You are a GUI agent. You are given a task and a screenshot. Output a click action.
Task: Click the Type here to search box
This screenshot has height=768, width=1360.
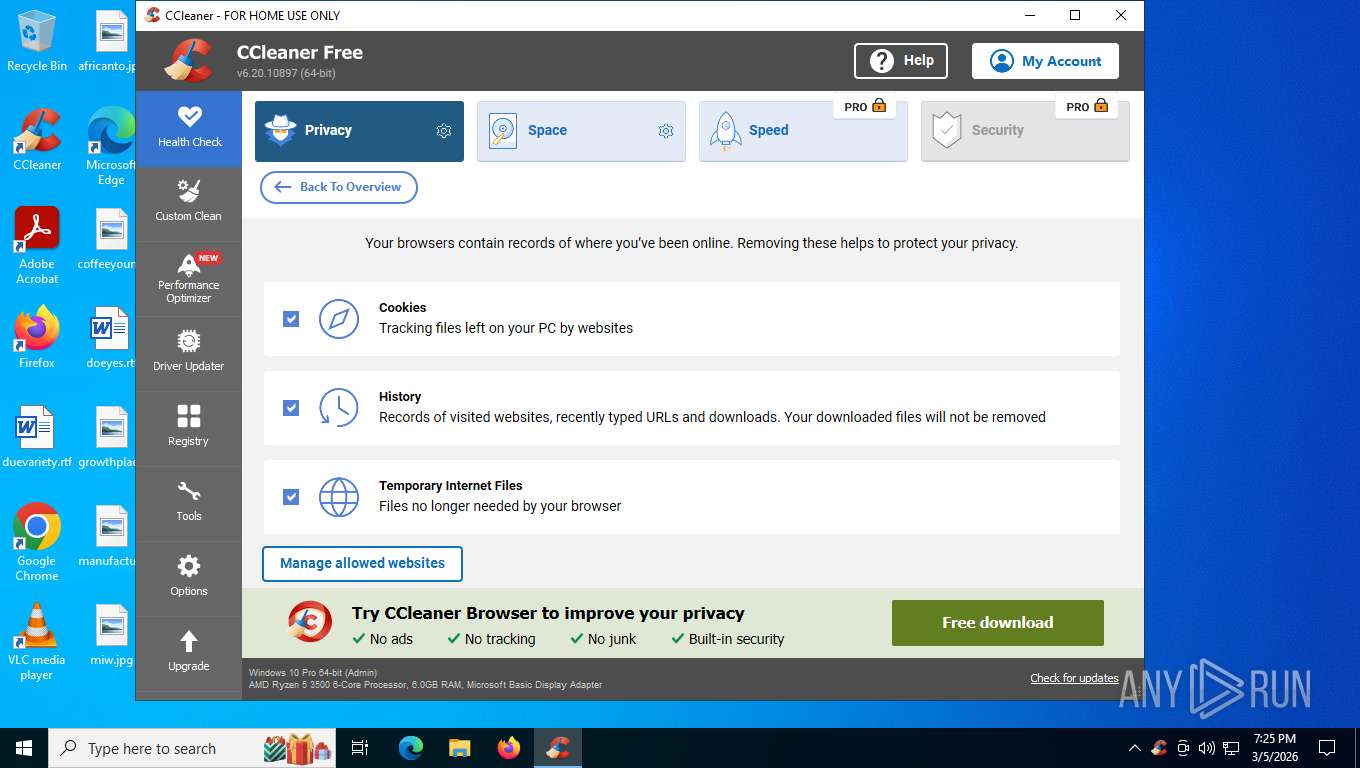[190, 748]
